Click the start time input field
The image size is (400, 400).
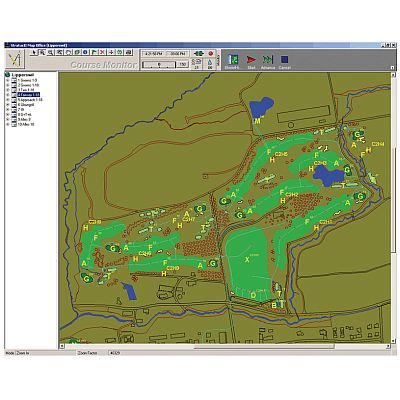(x=152, y=53)
